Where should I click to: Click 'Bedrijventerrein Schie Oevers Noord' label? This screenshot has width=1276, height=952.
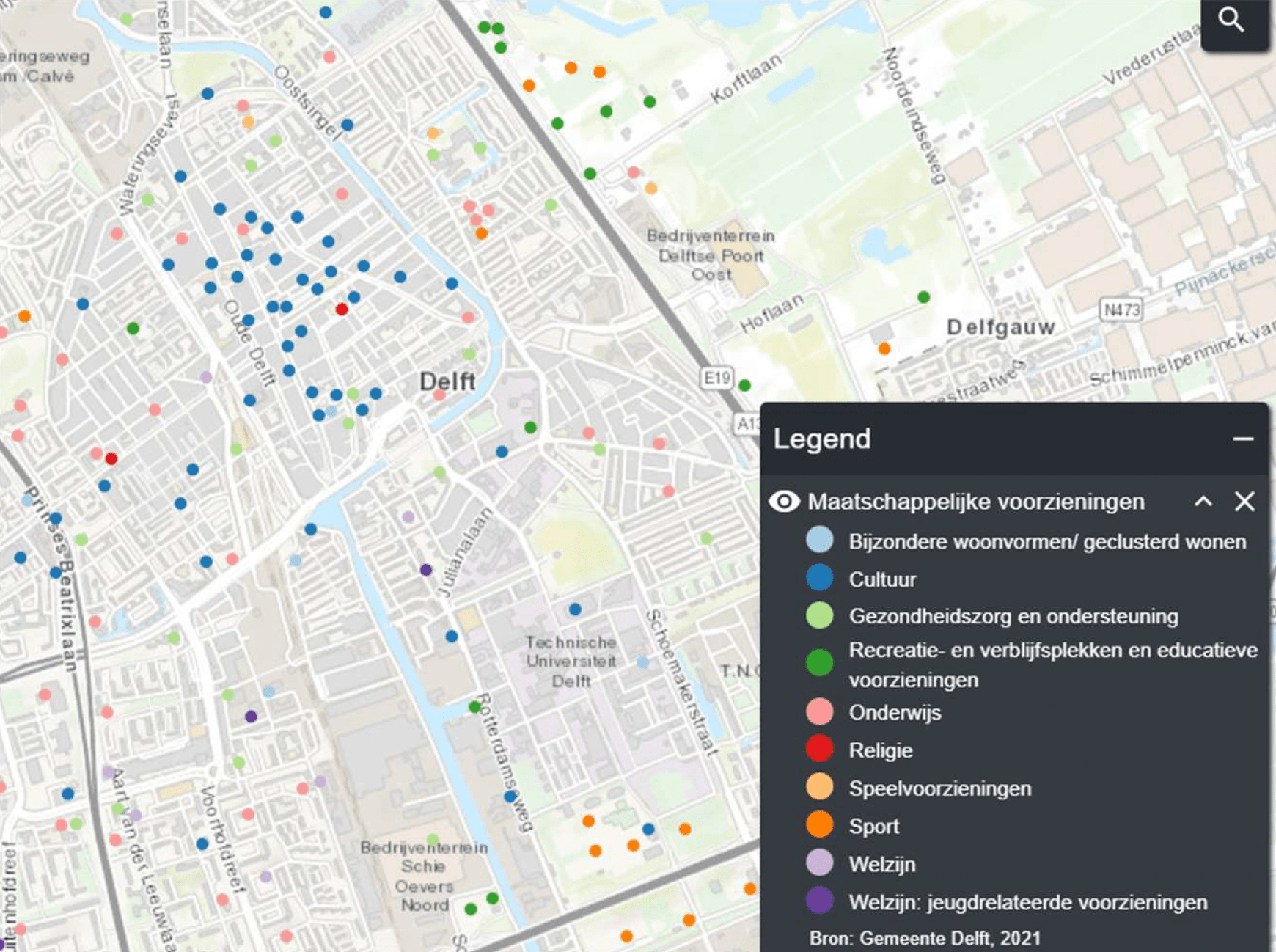(424, 876)
